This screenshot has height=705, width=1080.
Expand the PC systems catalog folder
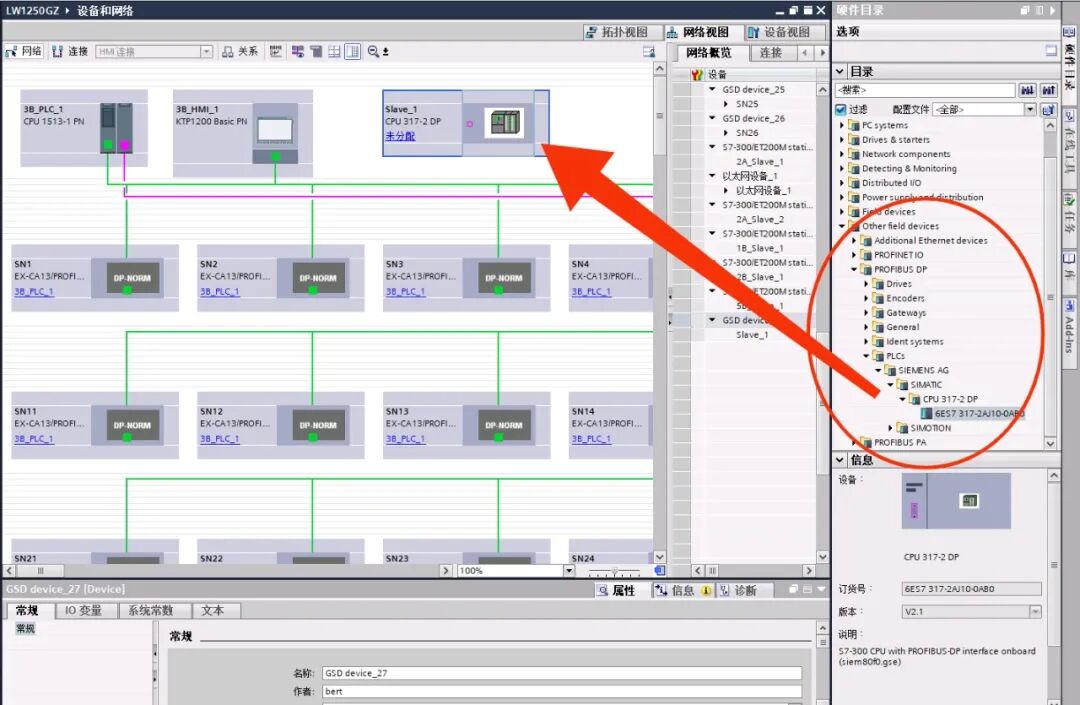(842, 125)
